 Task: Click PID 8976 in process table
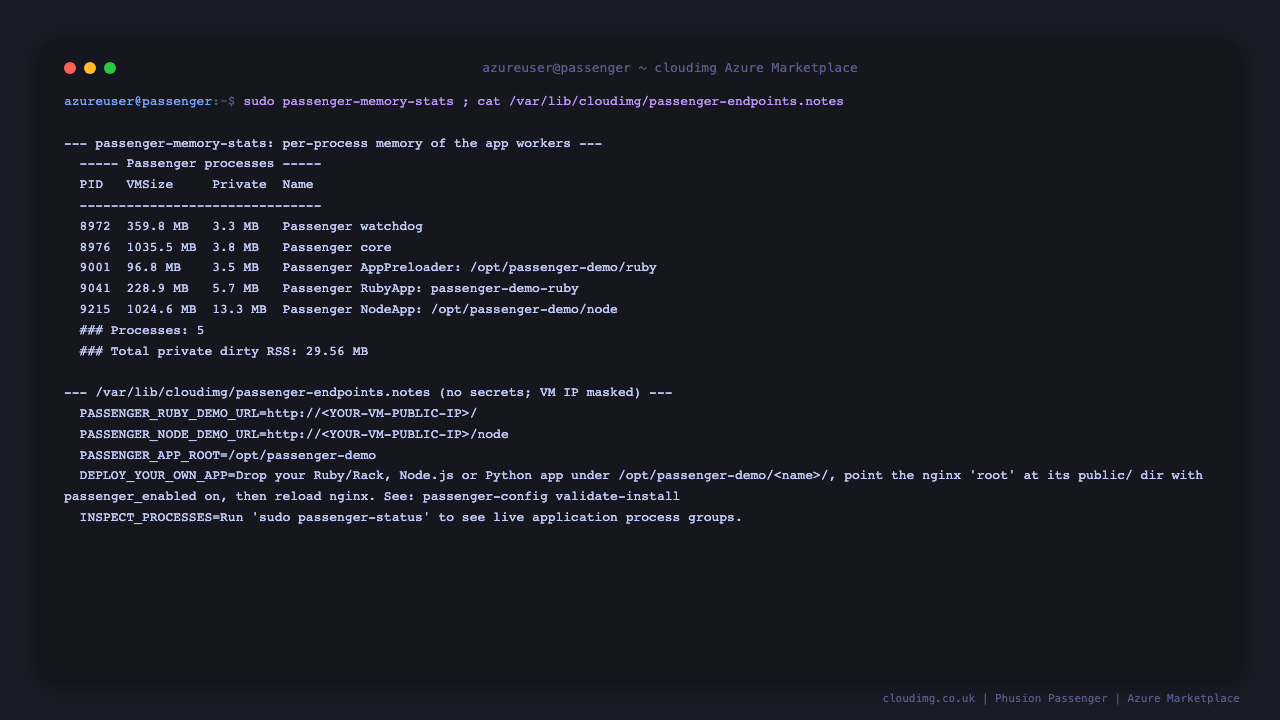(x=95, y=247)
